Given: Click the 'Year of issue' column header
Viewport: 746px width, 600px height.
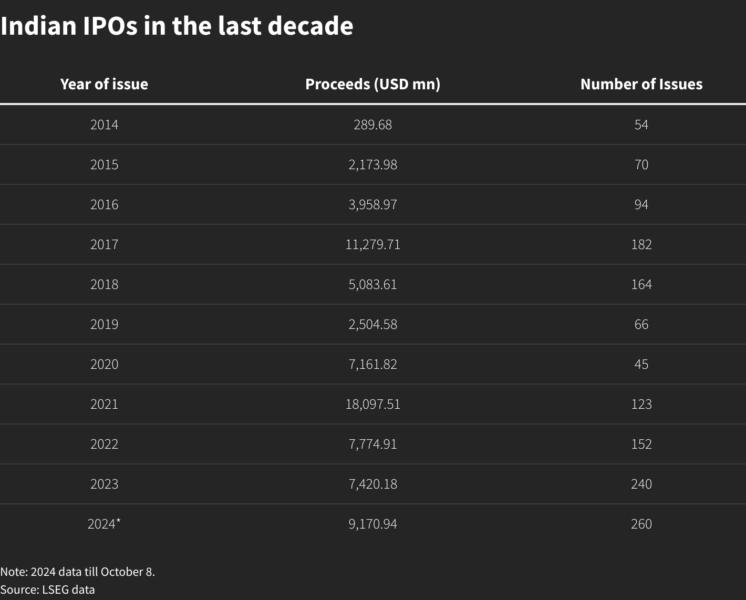Looking at the screenshot, I should (104, 84).
